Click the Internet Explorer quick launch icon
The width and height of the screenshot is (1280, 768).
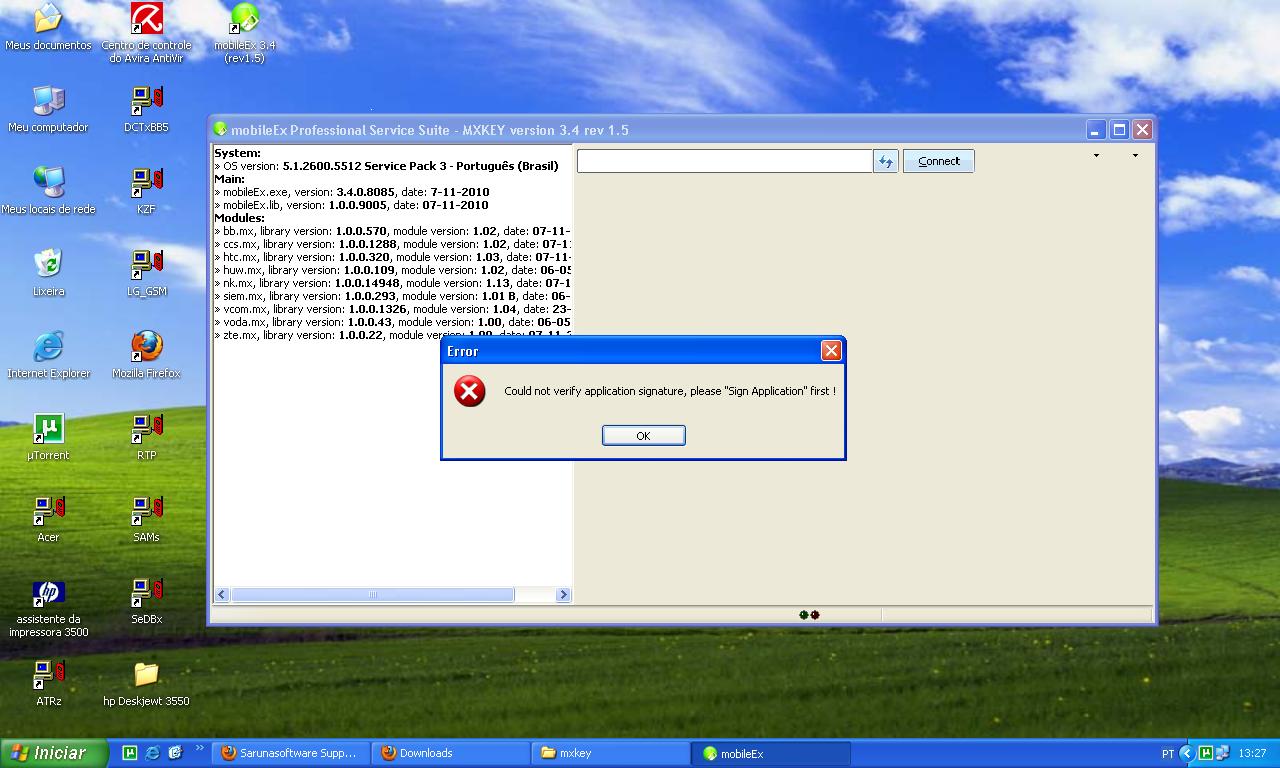click(153, 753)
